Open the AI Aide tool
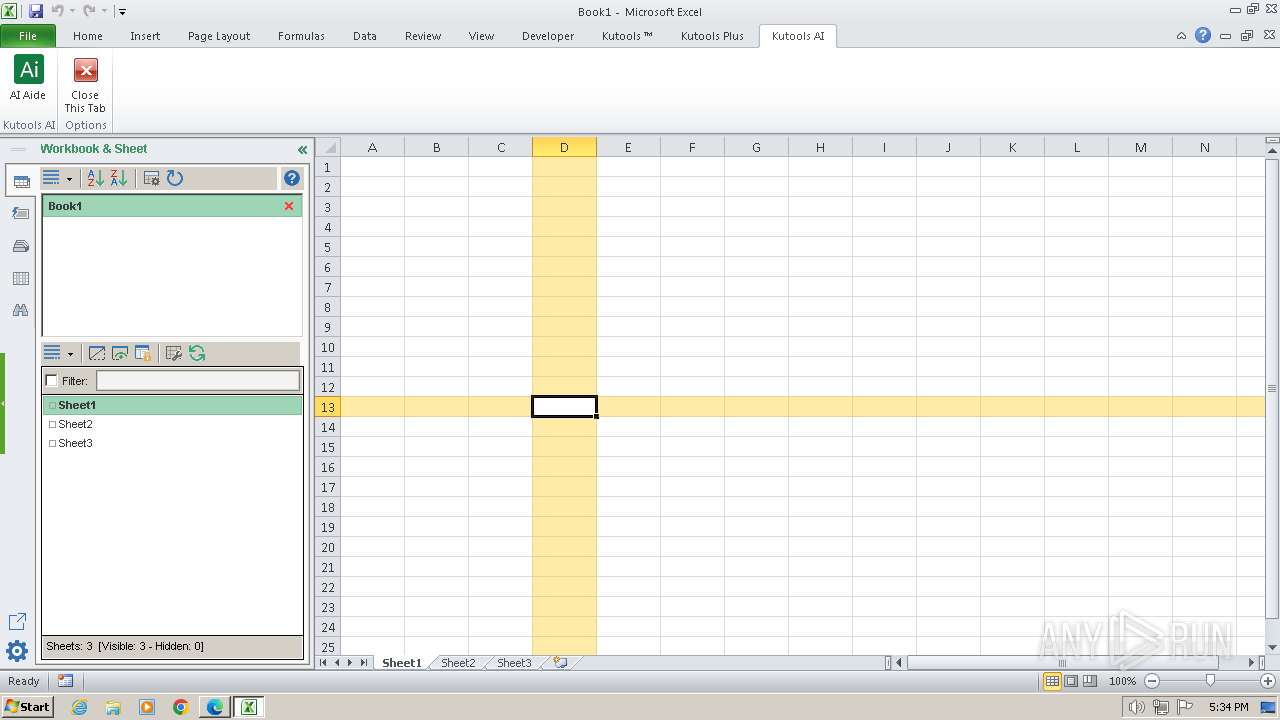The image size is (1280, 720). [x=28, y=79]
